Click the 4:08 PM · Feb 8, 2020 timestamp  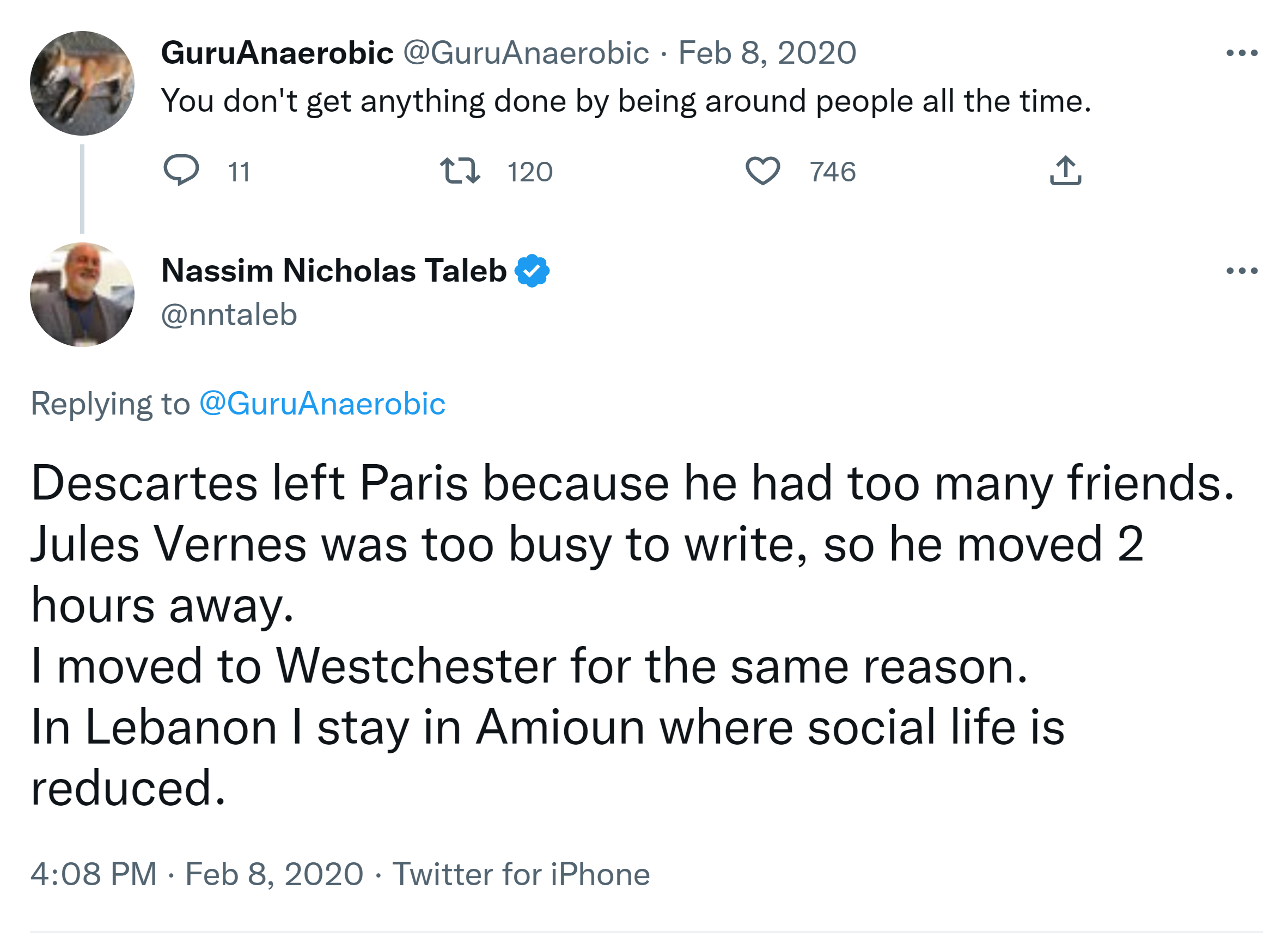coord(197,875)
